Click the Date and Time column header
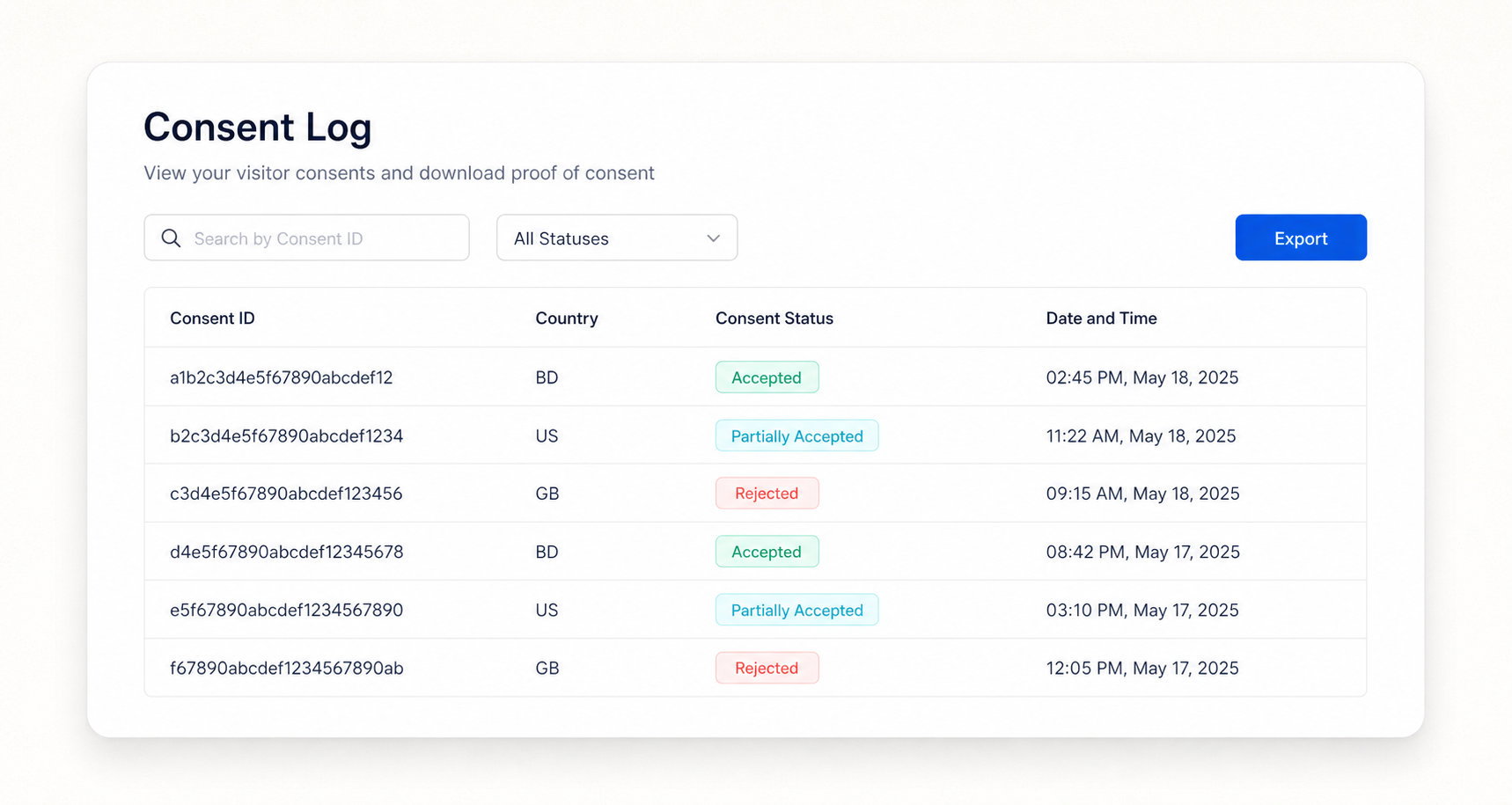Image resolution: width=1512 pixels, height=805 pixels. 1101,318
